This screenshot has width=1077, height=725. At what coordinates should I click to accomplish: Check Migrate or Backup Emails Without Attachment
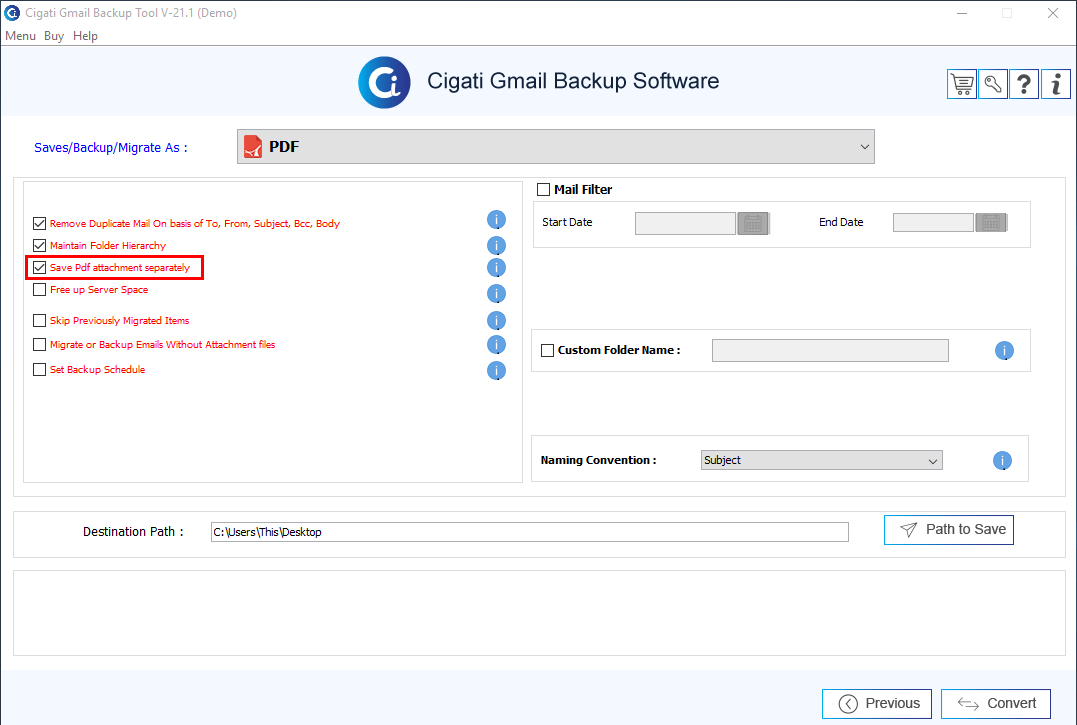[39, 345]
